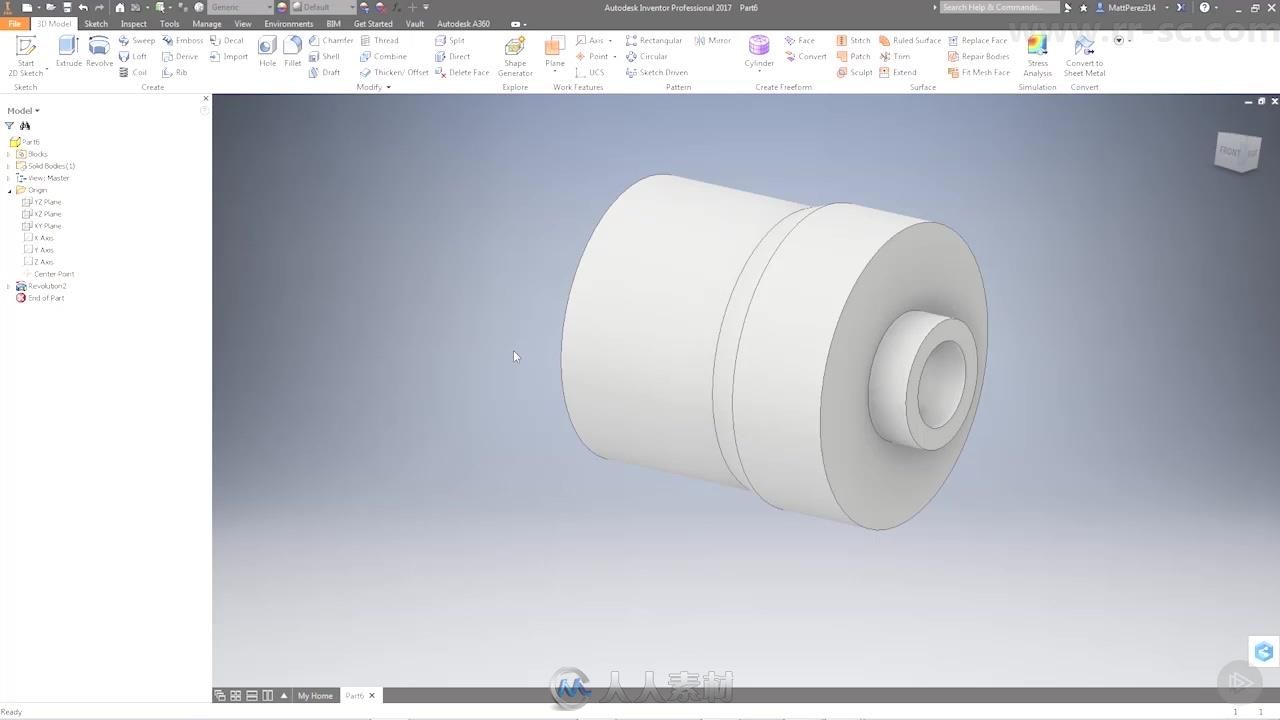
Task: Close the Part6 document tab
Action: tap(372, 696)
